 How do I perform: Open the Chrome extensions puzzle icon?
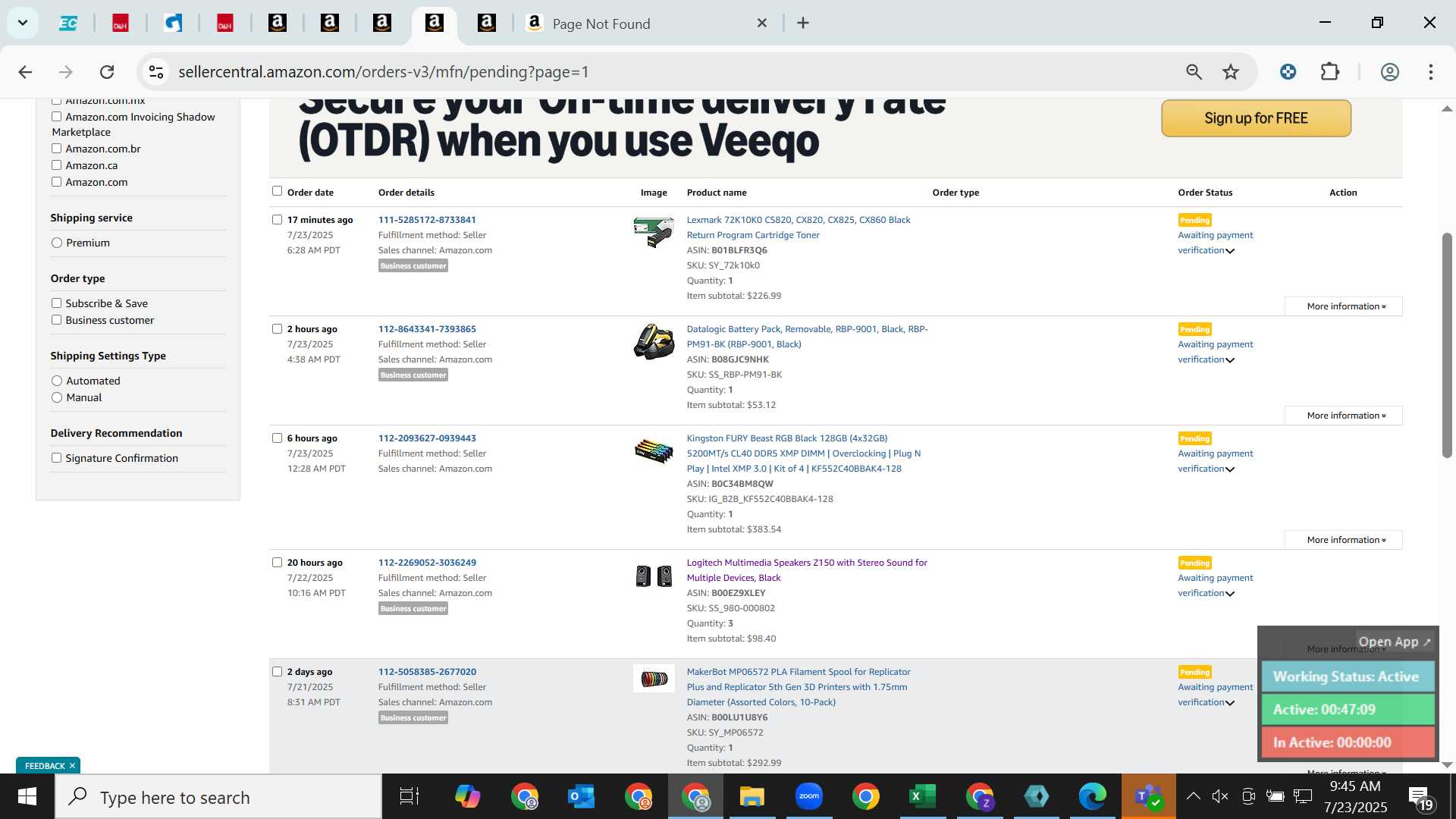tap(1330, 72)
